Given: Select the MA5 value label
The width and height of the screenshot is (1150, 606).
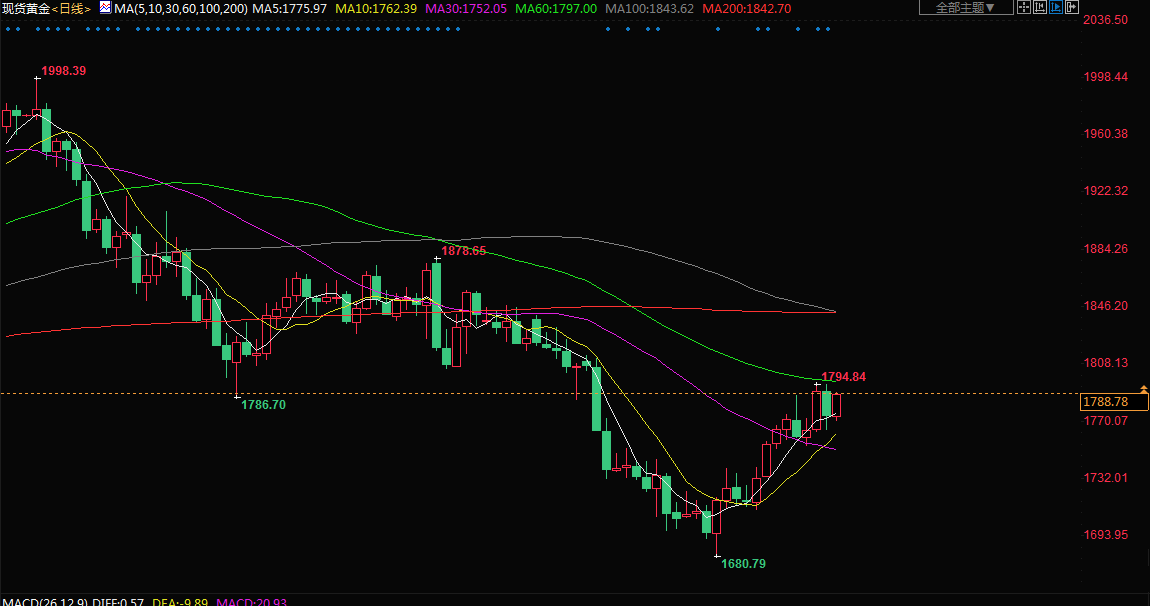Looking at the screenshot, I should [x=289, y=8].
